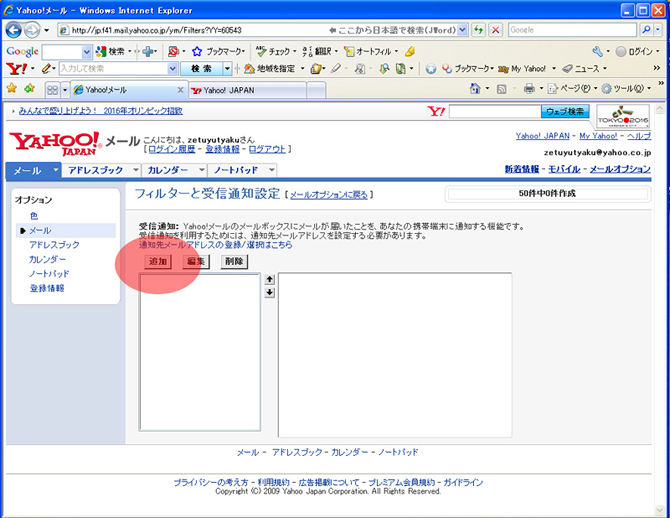Click the browser Forward arrow button

click(x=31, y=30)
